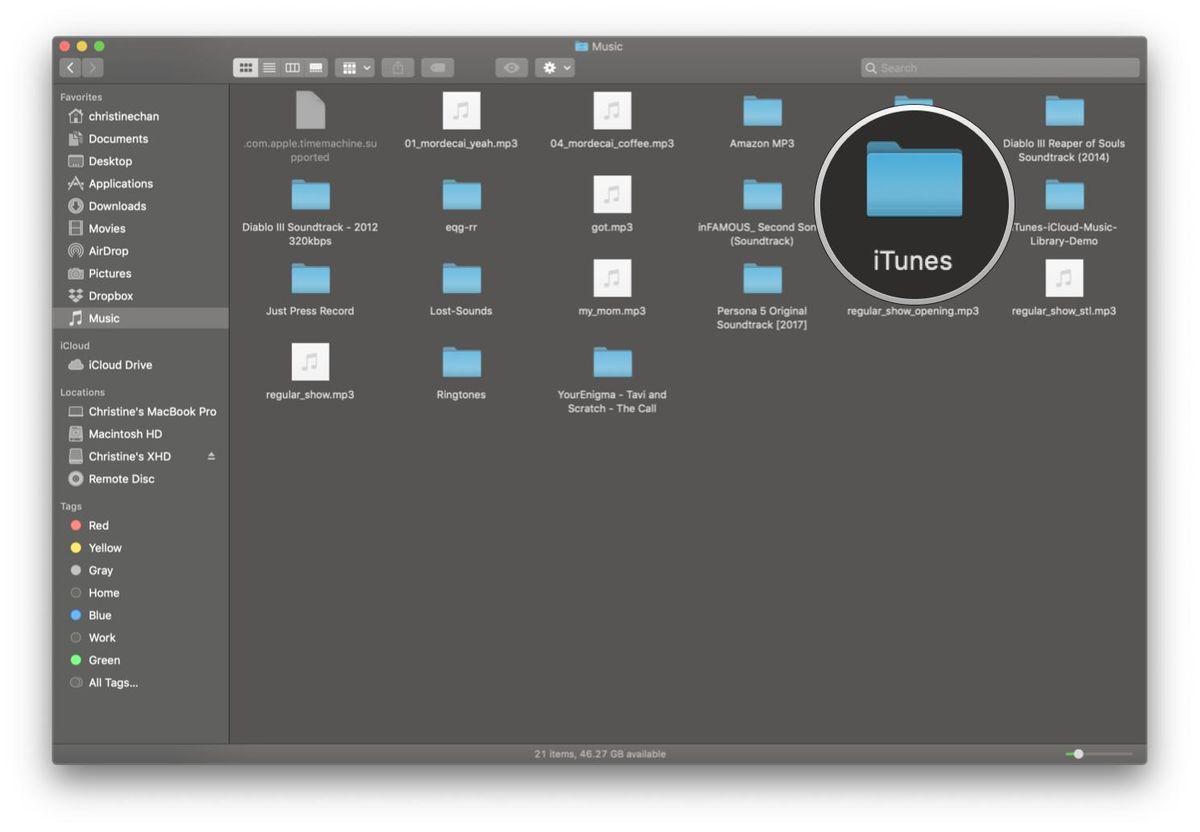Image resolution: width=1200 pixels, height=832 pixels.
Task: Open the item grouping dropdown
Action: click(355, 67)
